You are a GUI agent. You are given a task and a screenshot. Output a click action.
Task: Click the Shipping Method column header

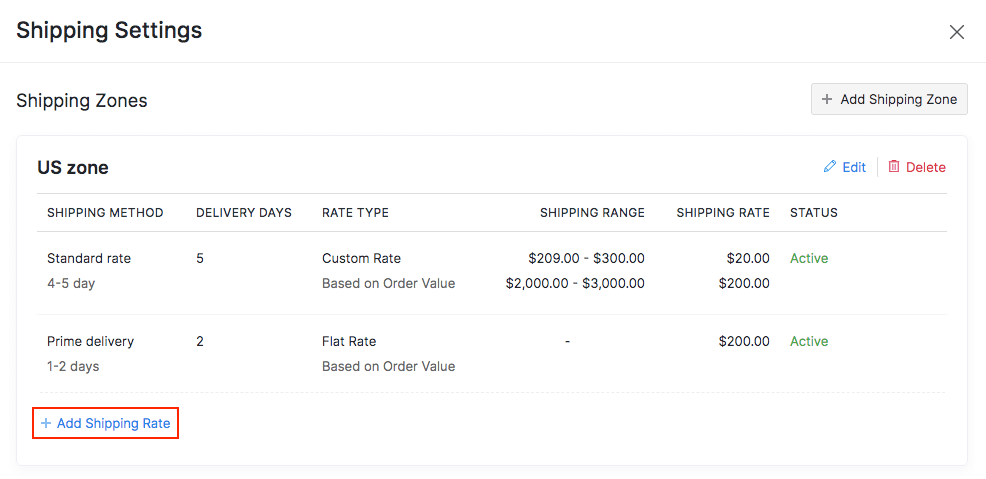tap(105, 213)
